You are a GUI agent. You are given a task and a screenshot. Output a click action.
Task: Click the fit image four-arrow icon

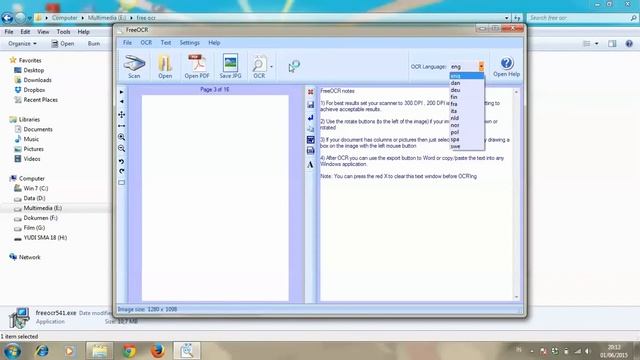coord(122,114)
